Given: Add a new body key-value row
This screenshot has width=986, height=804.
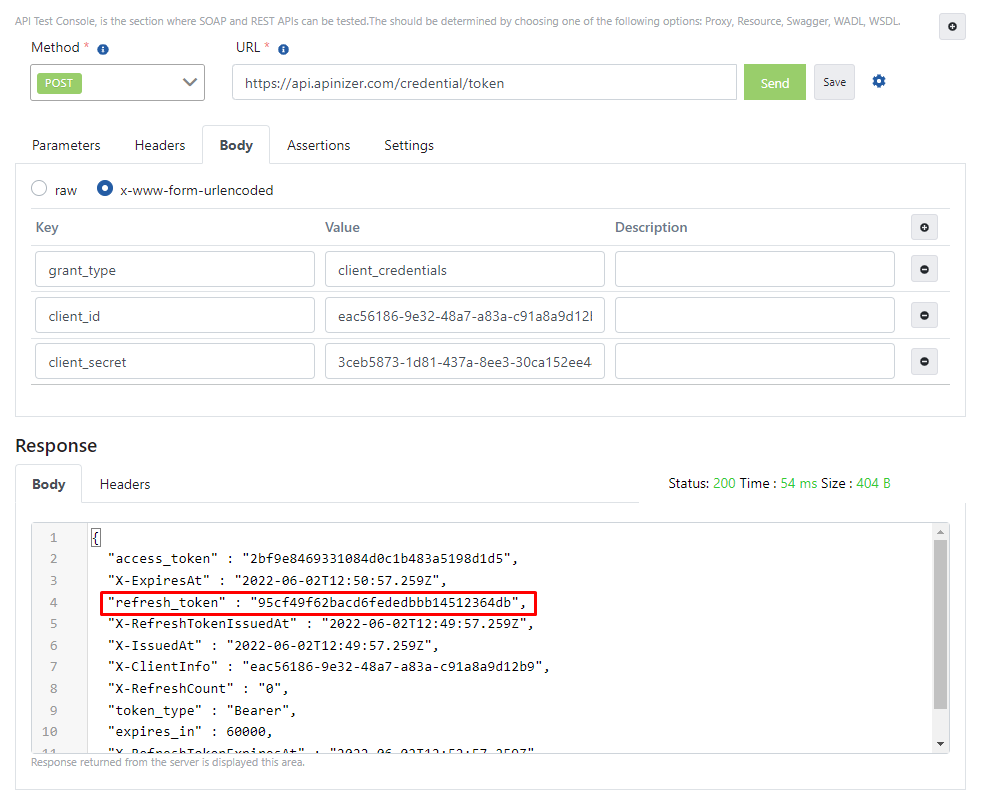Looking at the screenshot, I should point(924,228).
